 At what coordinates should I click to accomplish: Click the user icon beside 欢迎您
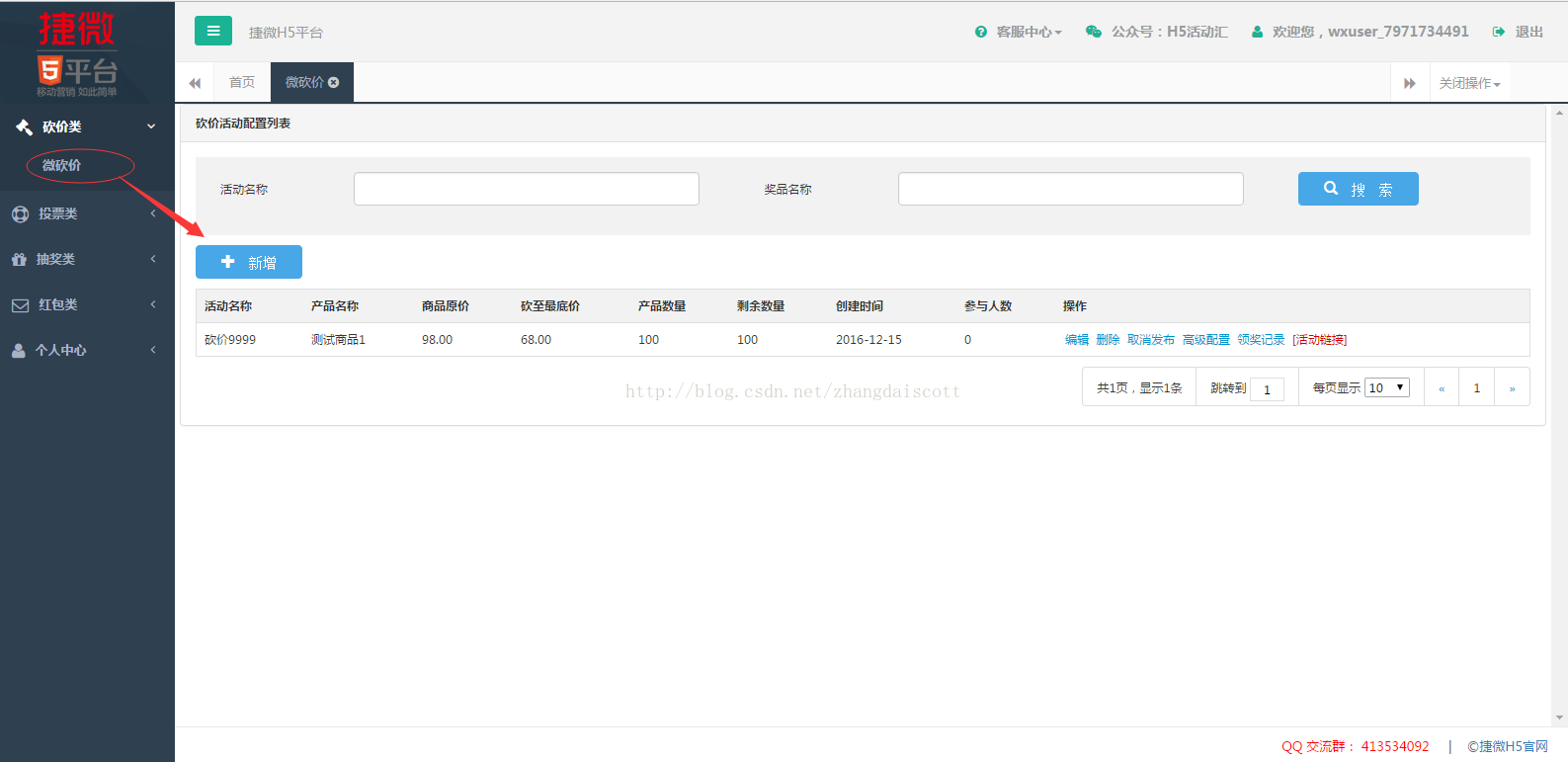pyautogui.click(x=1258, y=32)
